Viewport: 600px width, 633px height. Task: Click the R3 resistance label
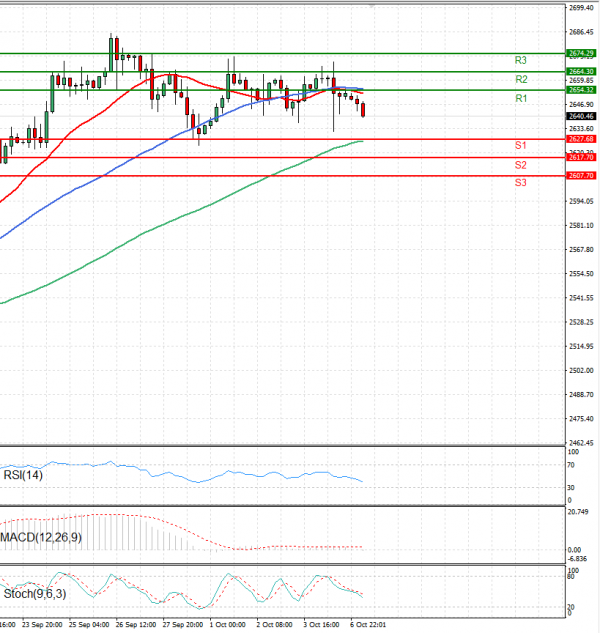click(520, 61)
